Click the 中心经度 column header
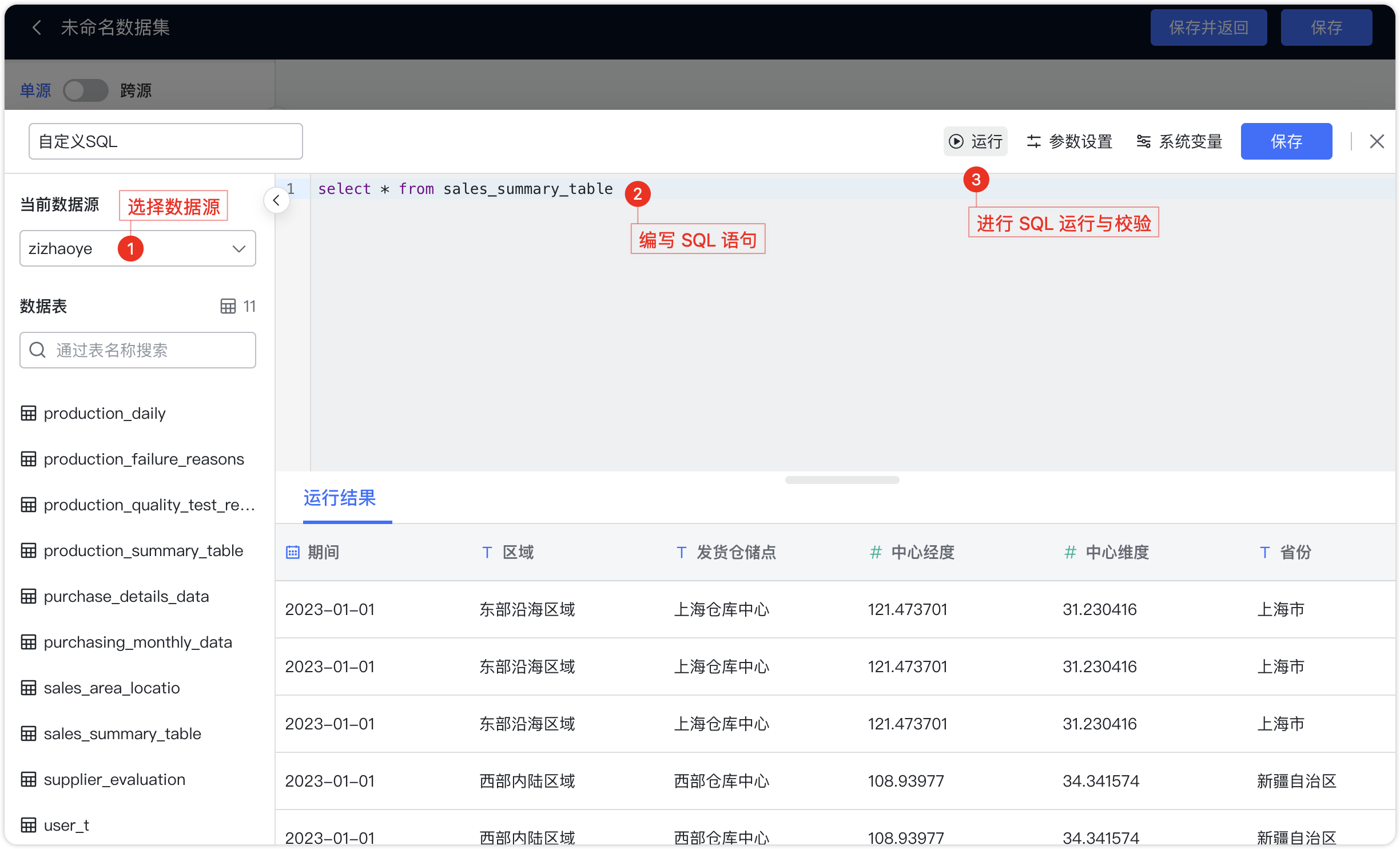Image resolution: width=1400 pixels, height=849 pixels. pos(923,552)
